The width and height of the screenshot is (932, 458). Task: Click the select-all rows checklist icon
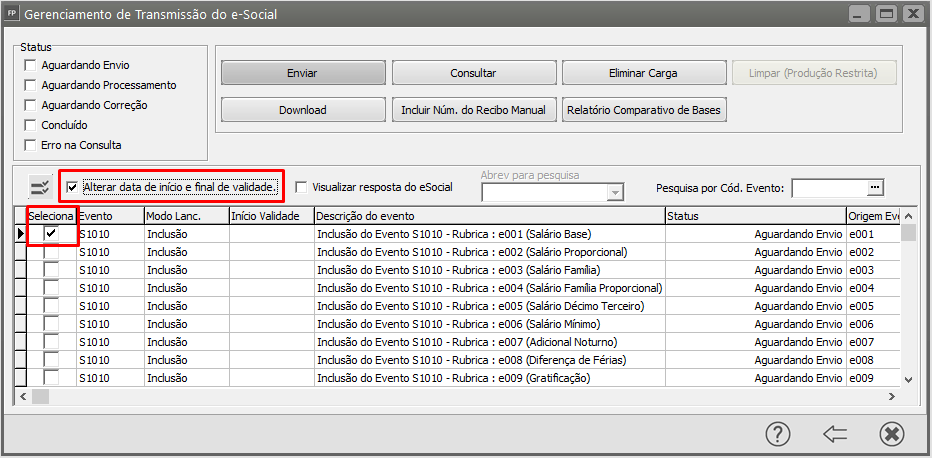41,187
